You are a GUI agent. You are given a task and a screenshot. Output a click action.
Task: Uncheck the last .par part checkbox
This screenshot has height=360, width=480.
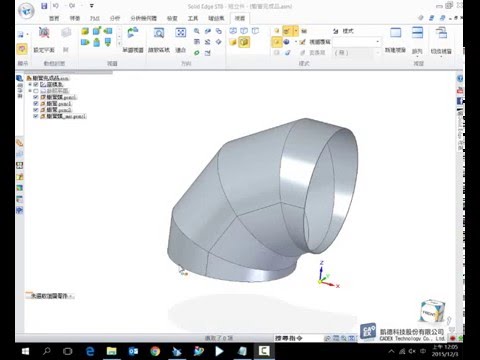point(36,116)
